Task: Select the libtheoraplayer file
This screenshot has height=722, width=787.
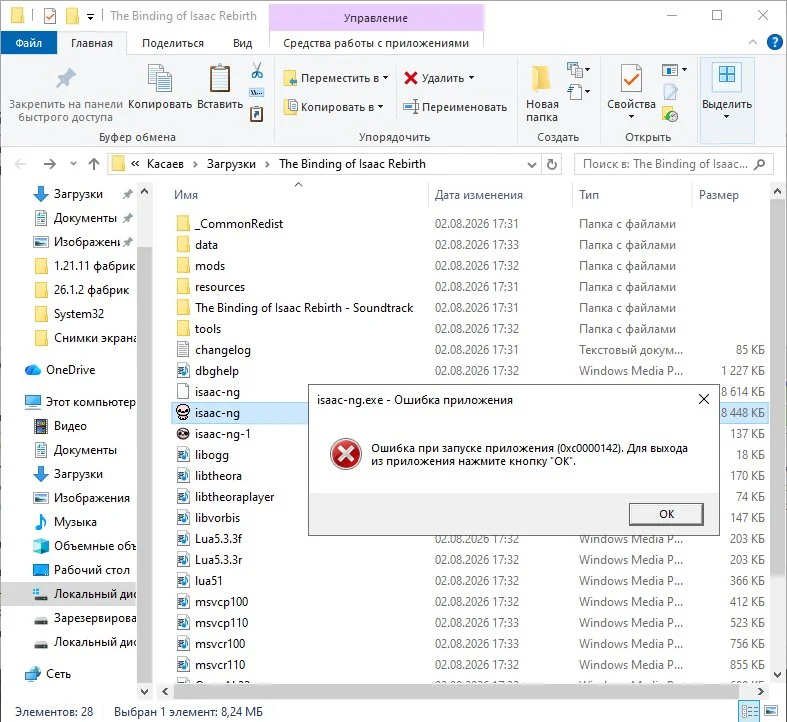Action: tap(234, 497)
